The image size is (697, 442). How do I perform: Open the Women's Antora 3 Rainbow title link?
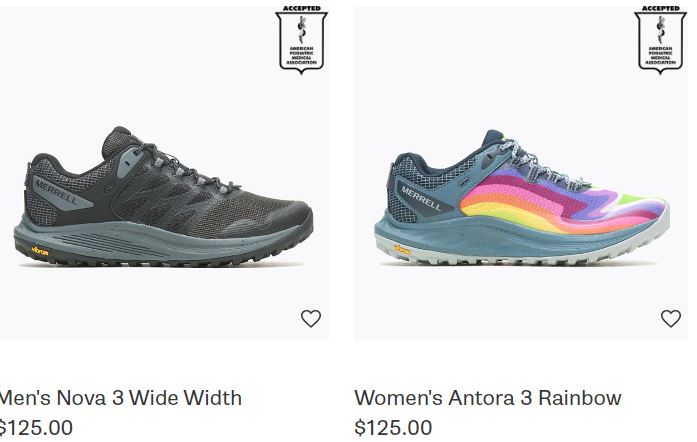point(488,398)
